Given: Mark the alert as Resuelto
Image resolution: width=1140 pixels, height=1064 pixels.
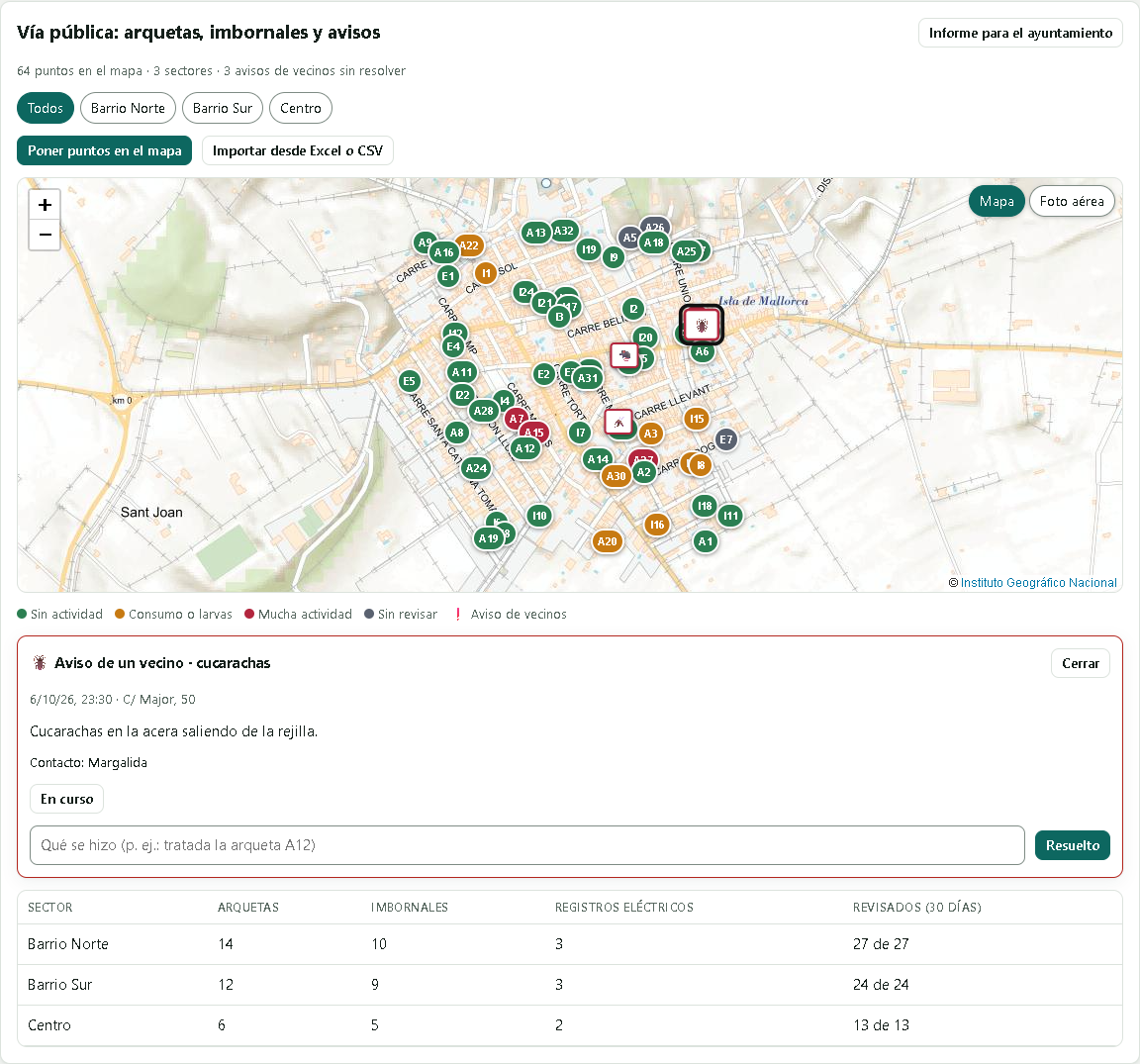Looking at the screenshot, I should pyautogui.click(x=1073, y=845).
